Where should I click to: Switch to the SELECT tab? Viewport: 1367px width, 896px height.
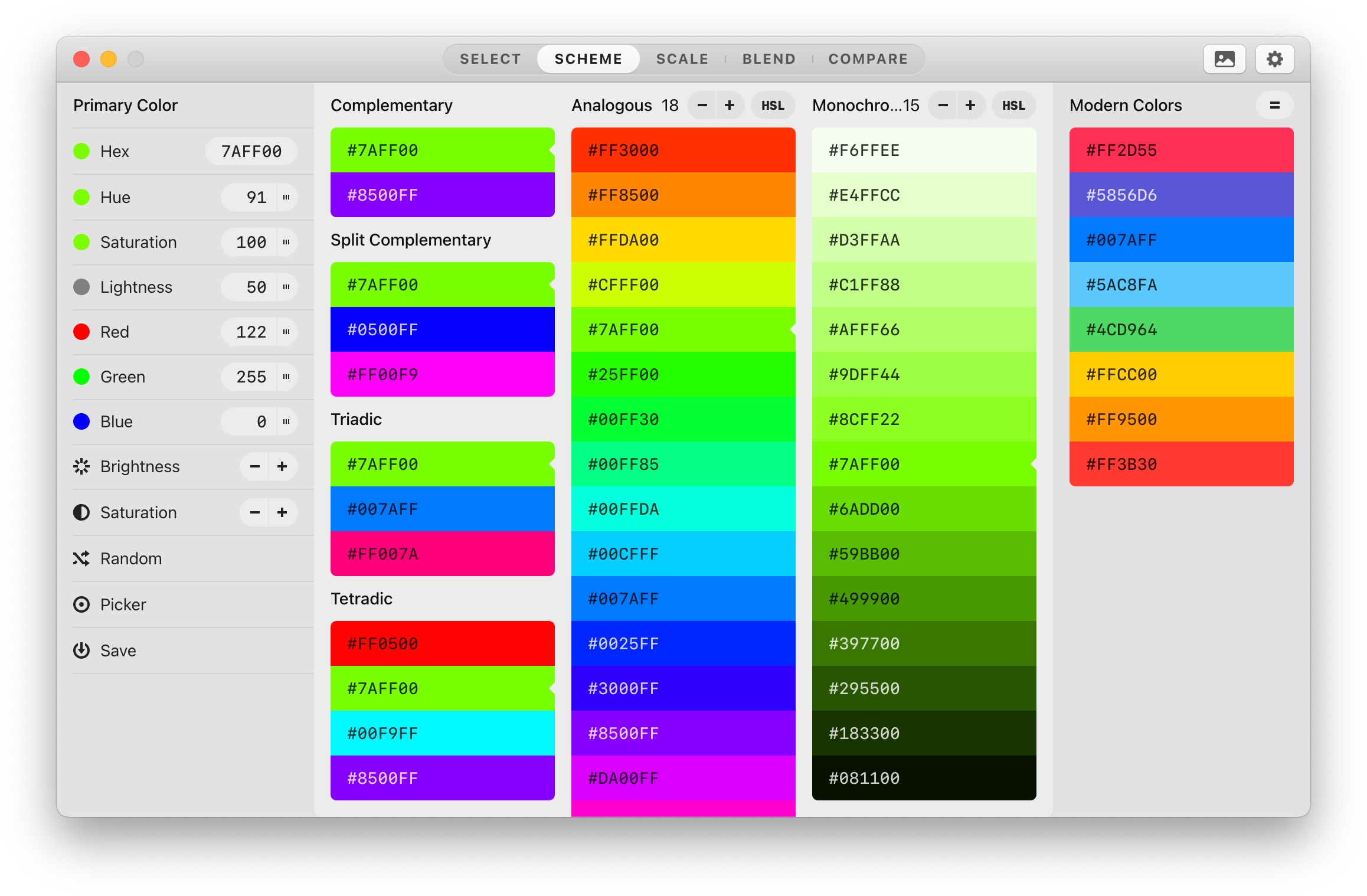pos(490,59)
